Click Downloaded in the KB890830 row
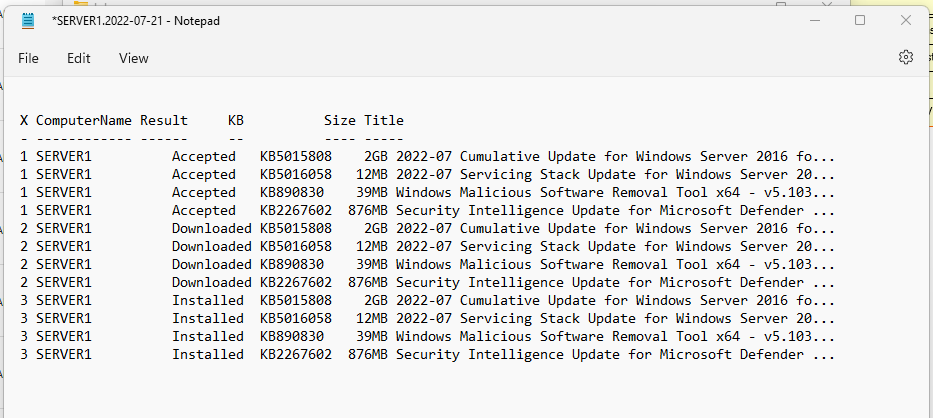 [x=211, y=264]
